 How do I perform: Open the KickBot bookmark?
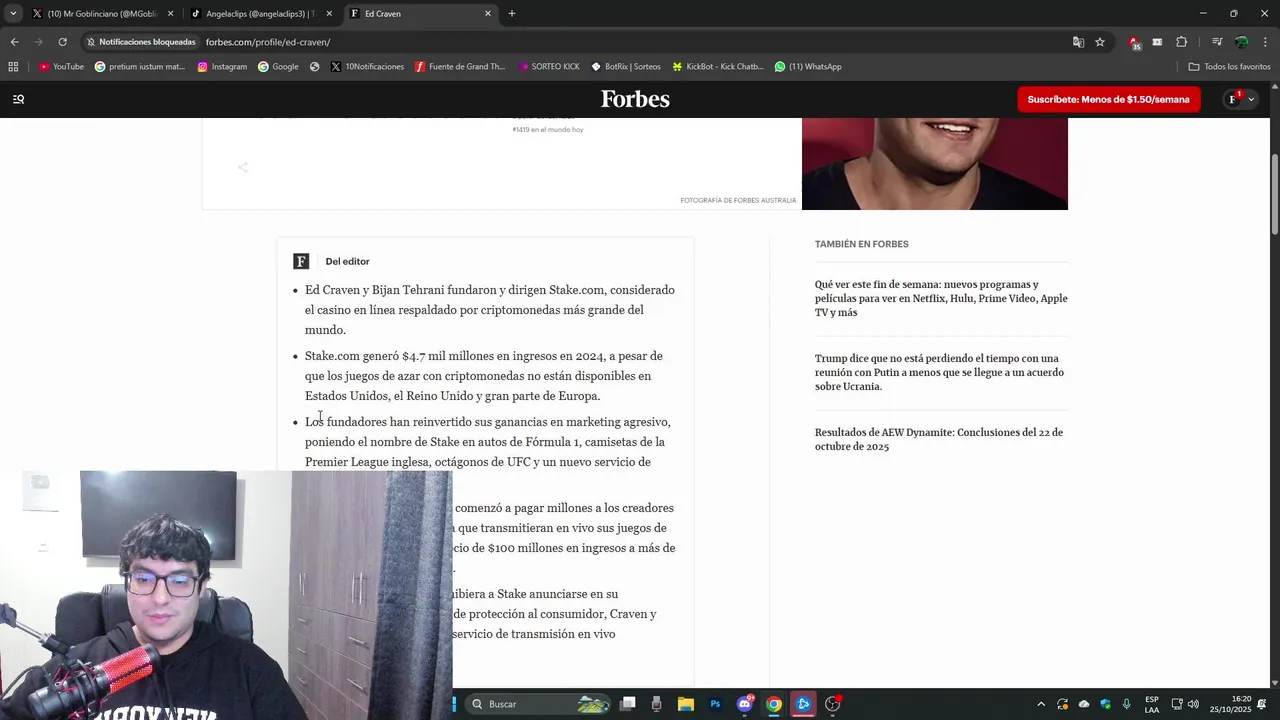pyautogui.click(x=717, y=67)
